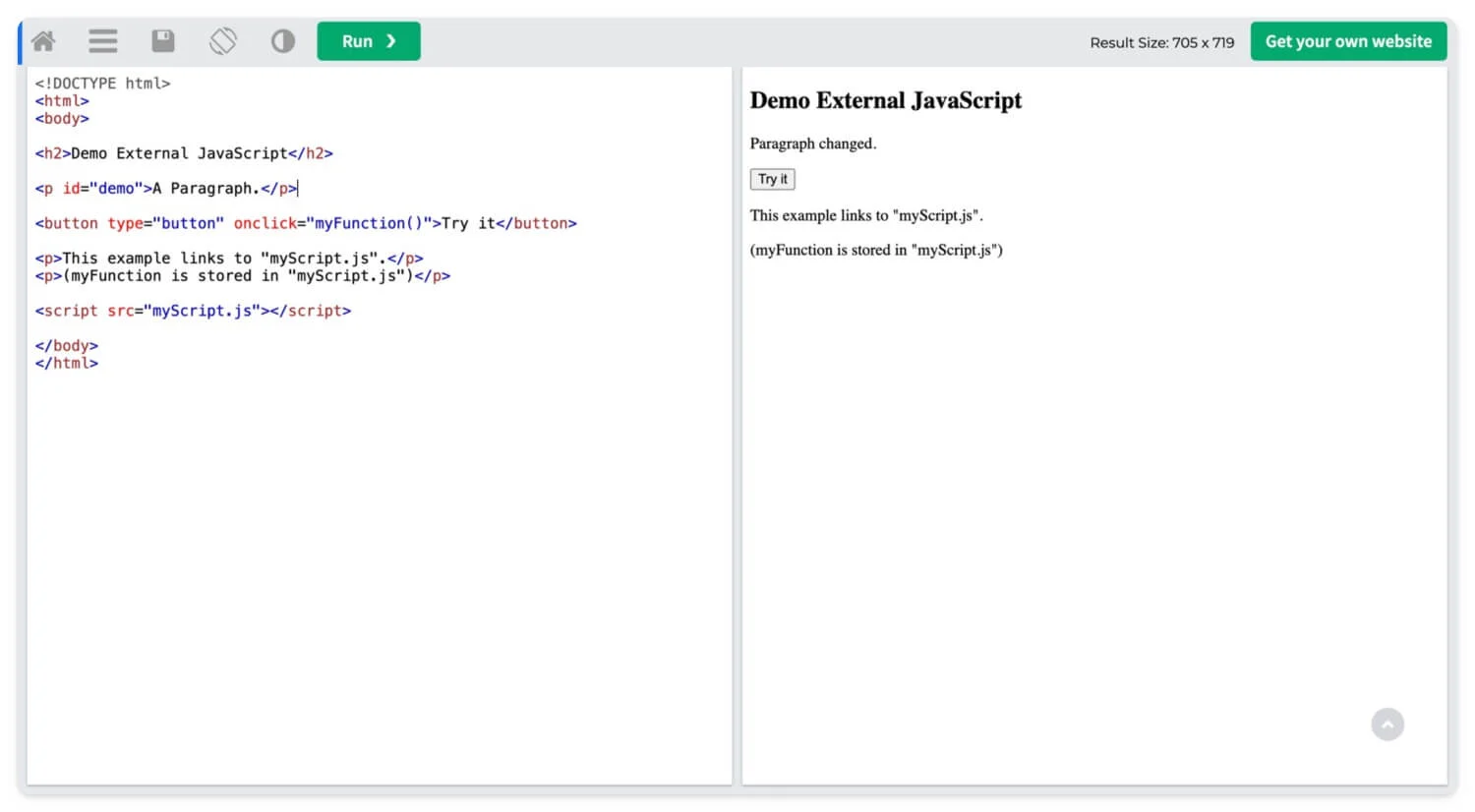Toggle dark mode with the half-circle icon
Screen dimensions: 1475x812
pyautogui.click(x=283, y=41)
